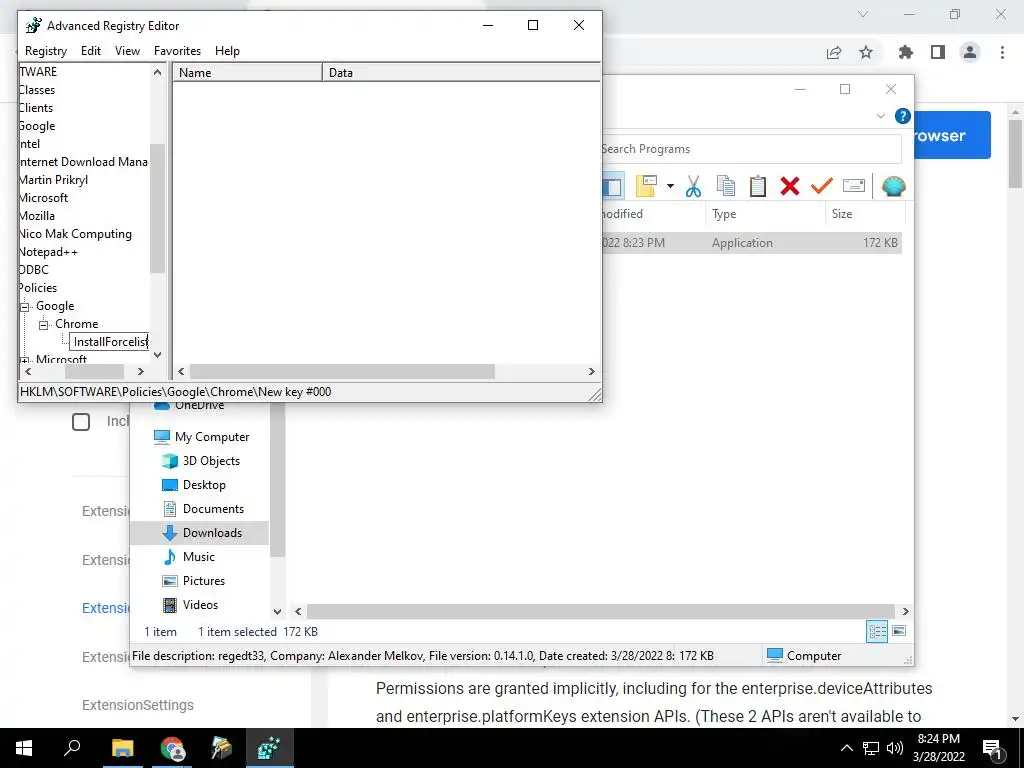Click the registry tree scroll up arrow
This screenshot has width=1024, height=768.
click(157, 72)
